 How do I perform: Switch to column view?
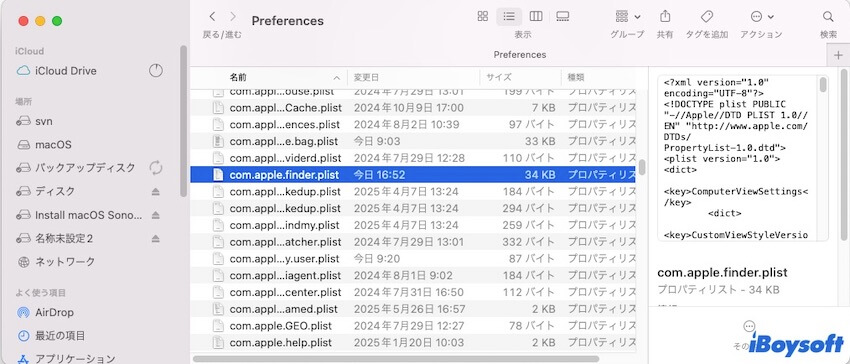pos(536,16)
